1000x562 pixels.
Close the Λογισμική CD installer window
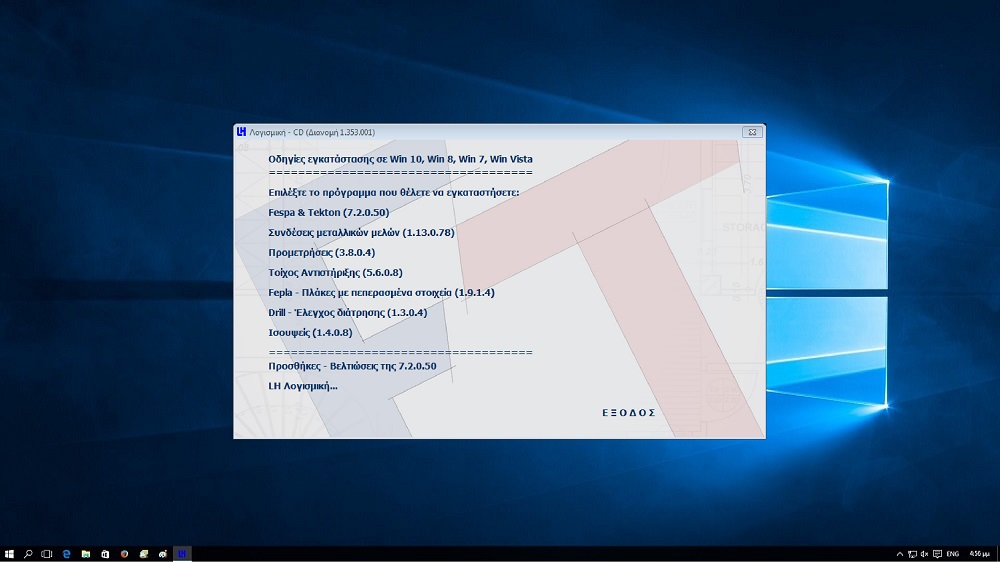[752, 132]
